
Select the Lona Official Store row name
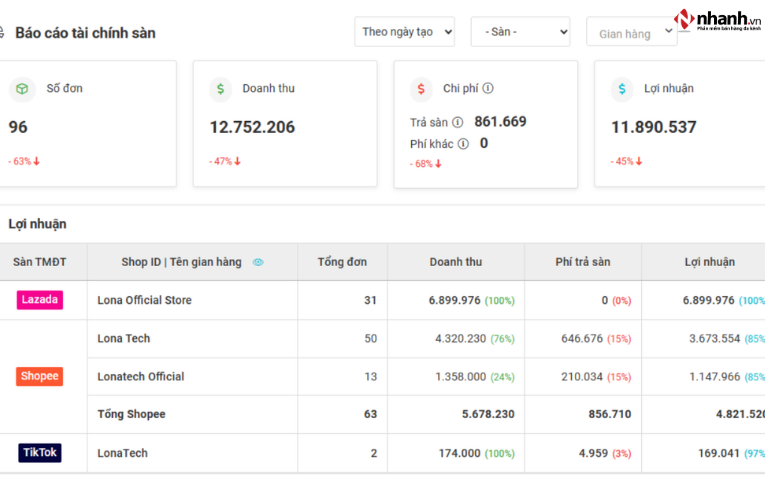pos(144,300)
